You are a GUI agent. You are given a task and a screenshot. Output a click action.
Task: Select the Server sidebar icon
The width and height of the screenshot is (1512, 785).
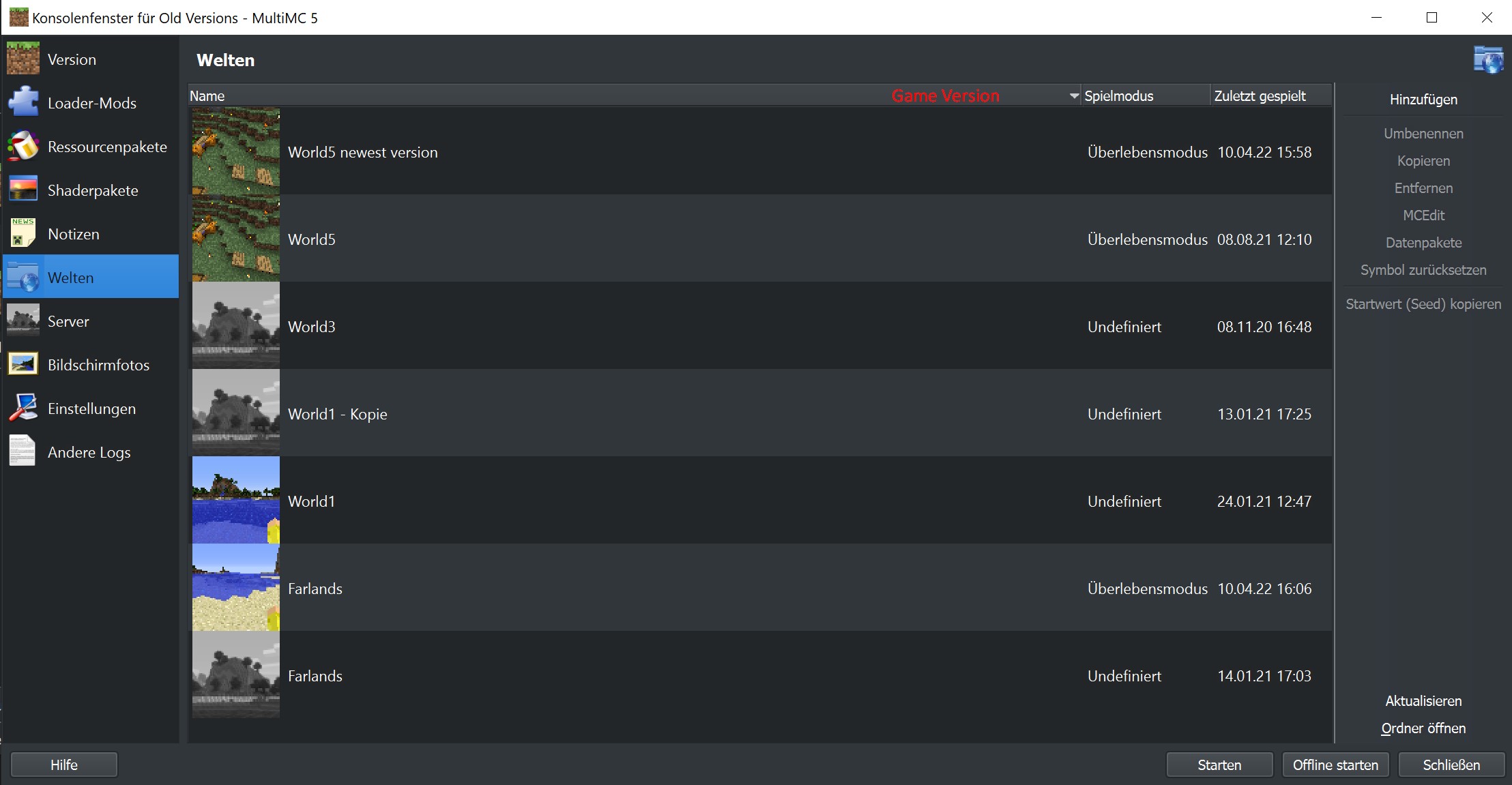point(23,320)
